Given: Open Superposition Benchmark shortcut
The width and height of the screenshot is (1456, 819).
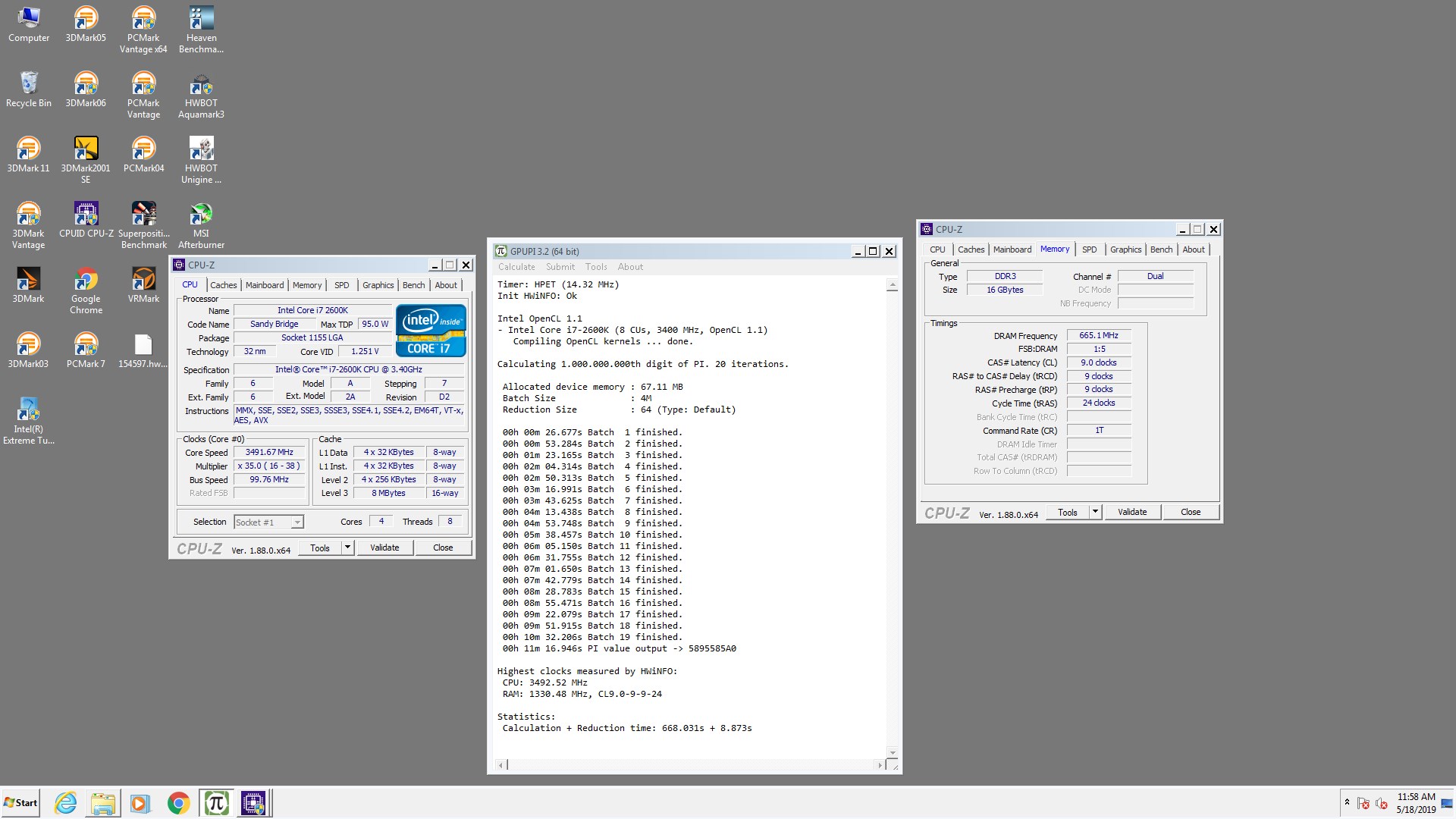Looking at the screenshot, I should [x=143, y=226].
